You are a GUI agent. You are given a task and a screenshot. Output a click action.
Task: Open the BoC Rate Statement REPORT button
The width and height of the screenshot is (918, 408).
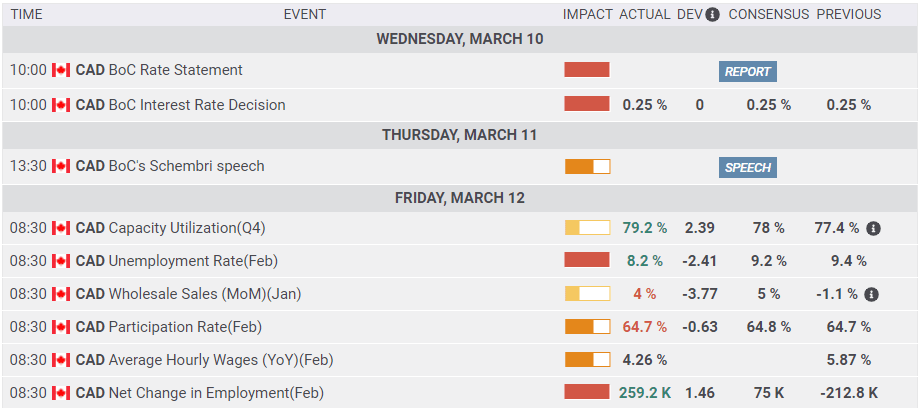tap(747, 71)
